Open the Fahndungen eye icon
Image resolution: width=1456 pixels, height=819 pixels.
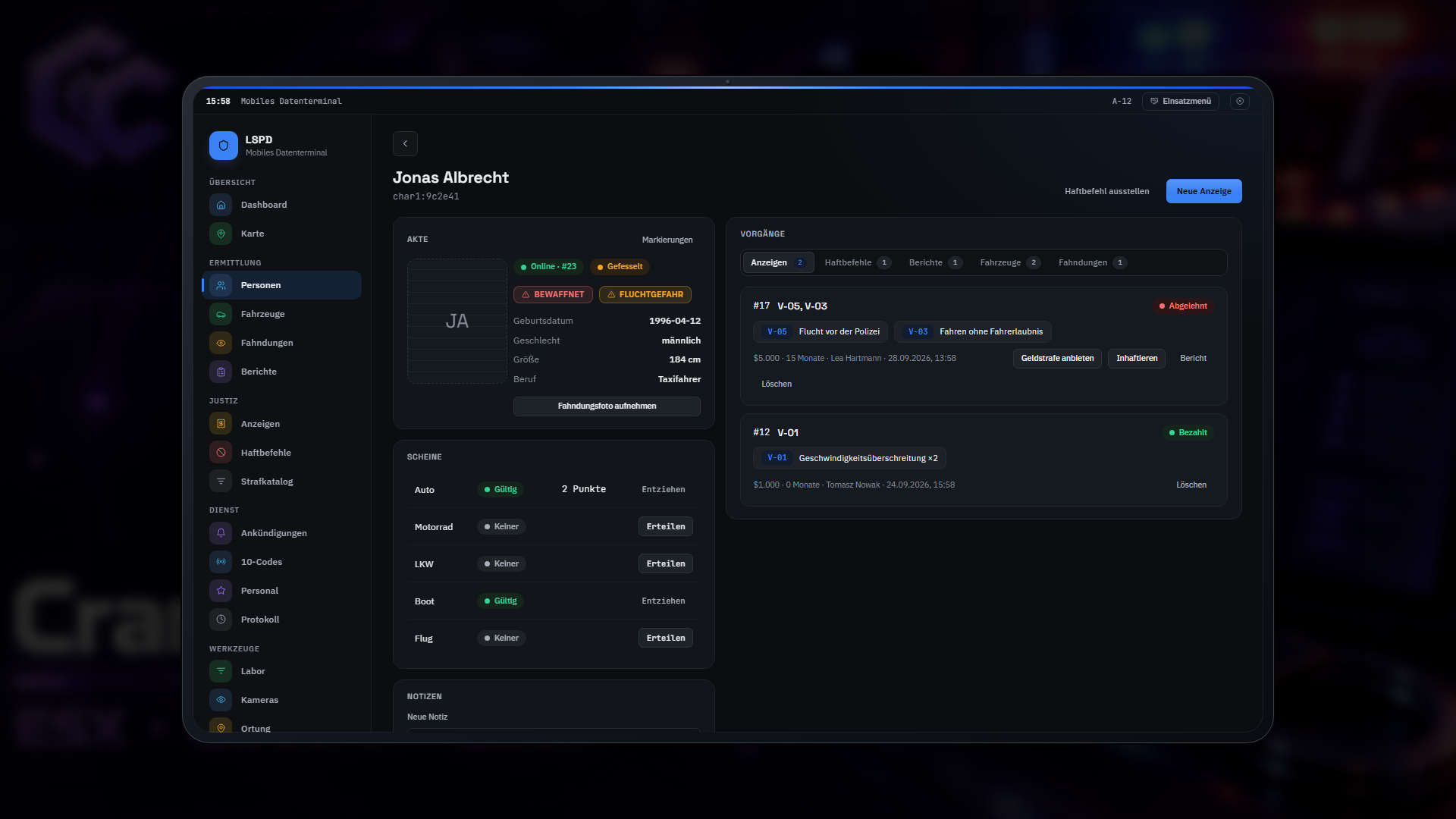coord(221,343)
